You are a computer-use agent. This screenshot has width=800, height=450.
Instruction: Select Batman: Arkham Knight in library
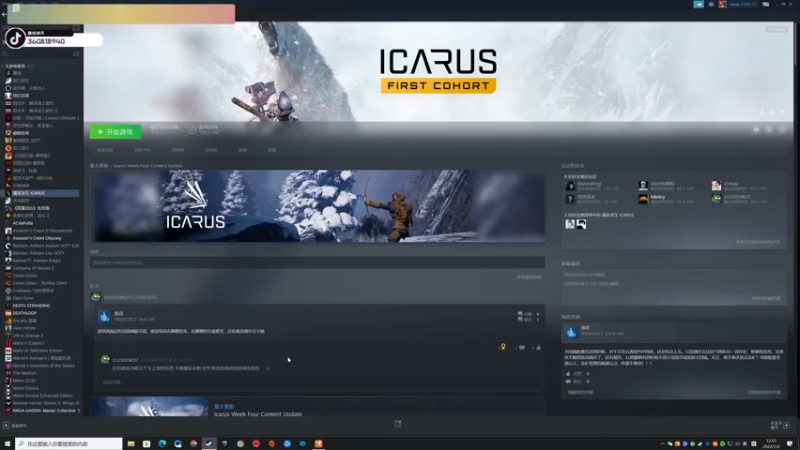click(x=37, y=261)
